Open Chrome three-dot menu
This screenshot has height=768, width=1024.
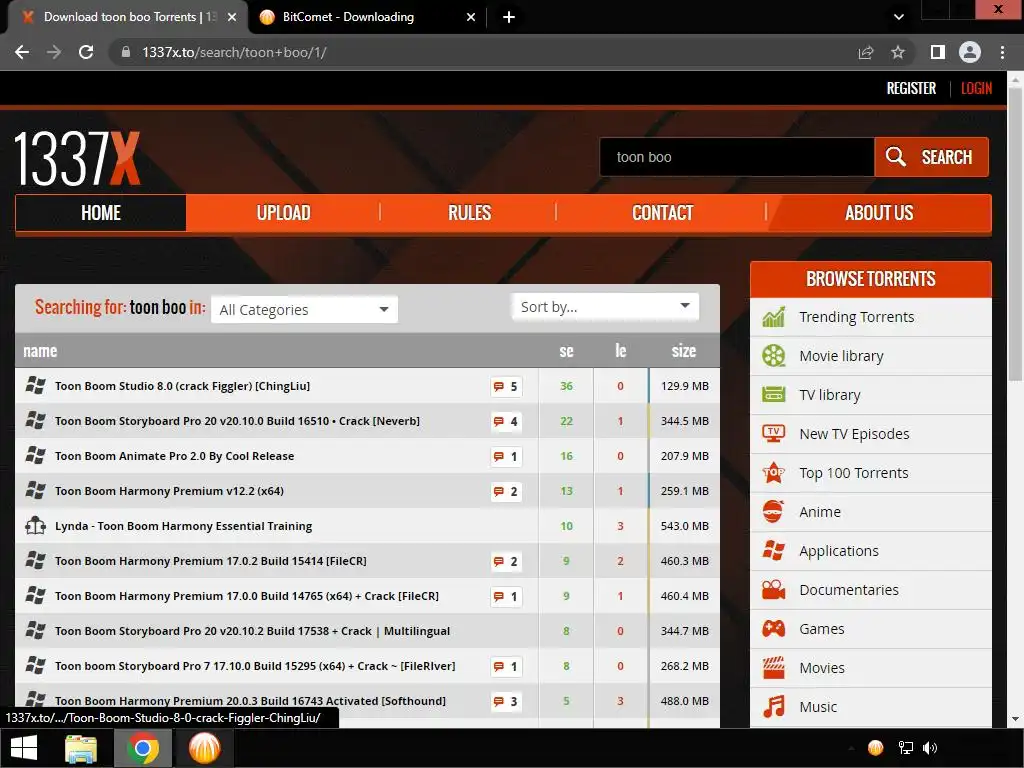(1002, 52)
